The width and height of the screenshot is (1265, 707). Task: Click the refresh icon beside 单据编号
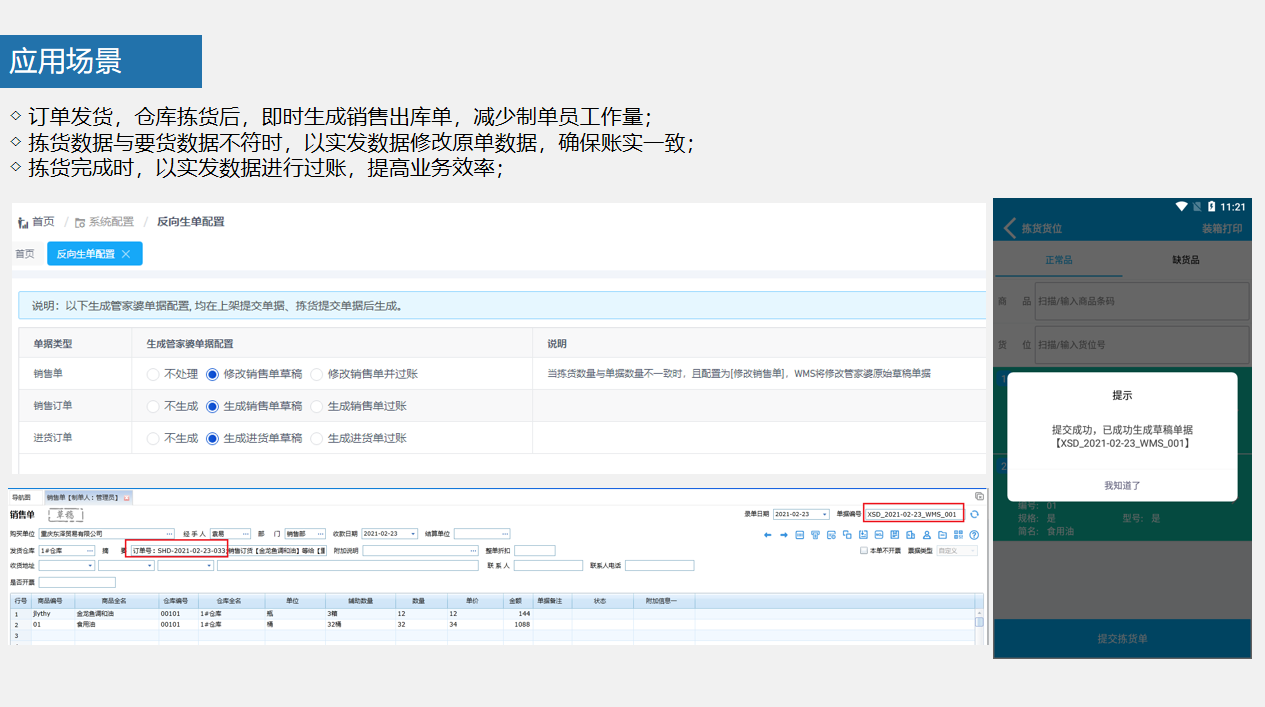click(974, 514)
